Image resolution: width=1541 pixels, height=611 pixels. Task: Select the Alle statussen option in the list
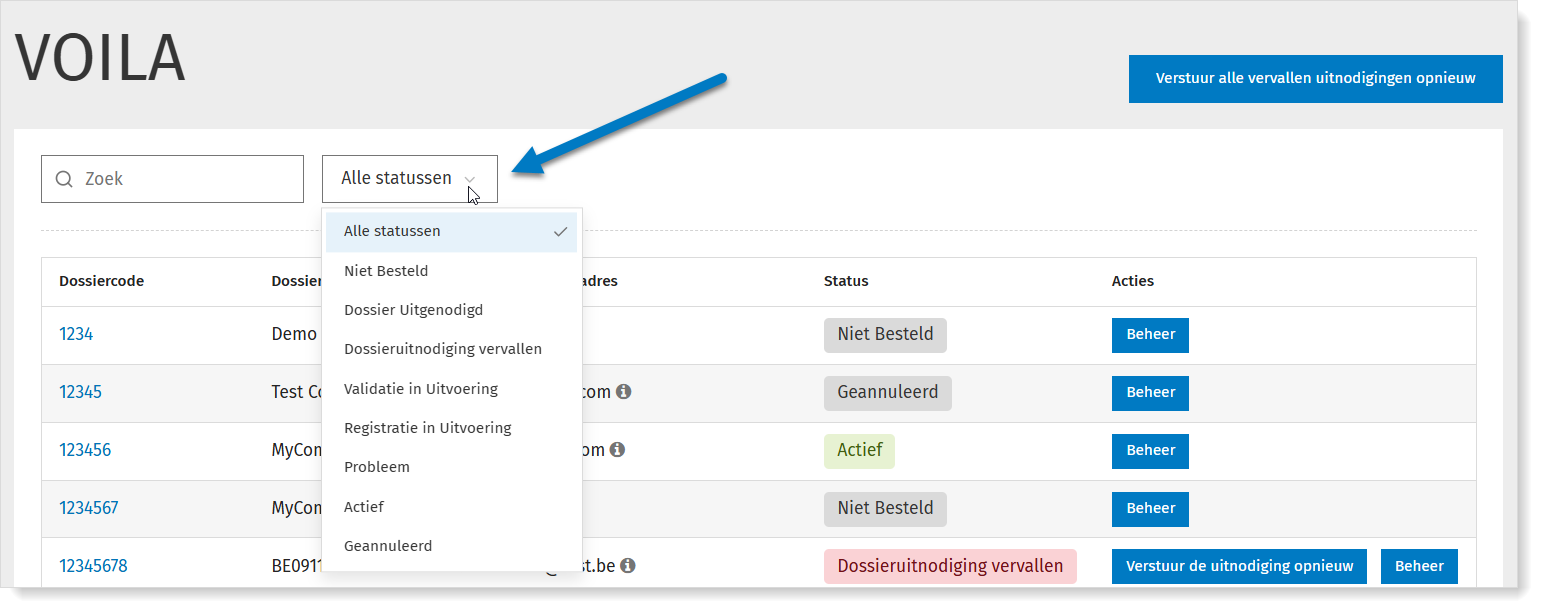point(451,231)
